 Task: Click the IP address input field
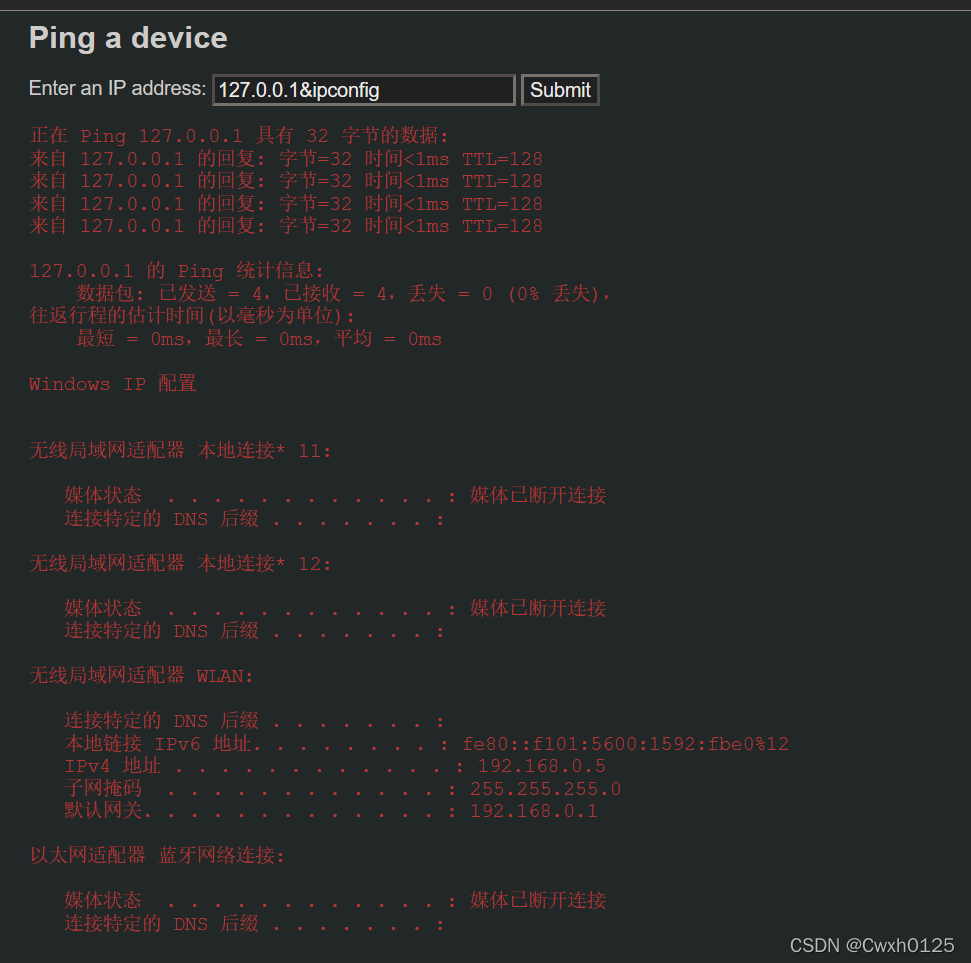pyautogui.click(x=364, y=90)
